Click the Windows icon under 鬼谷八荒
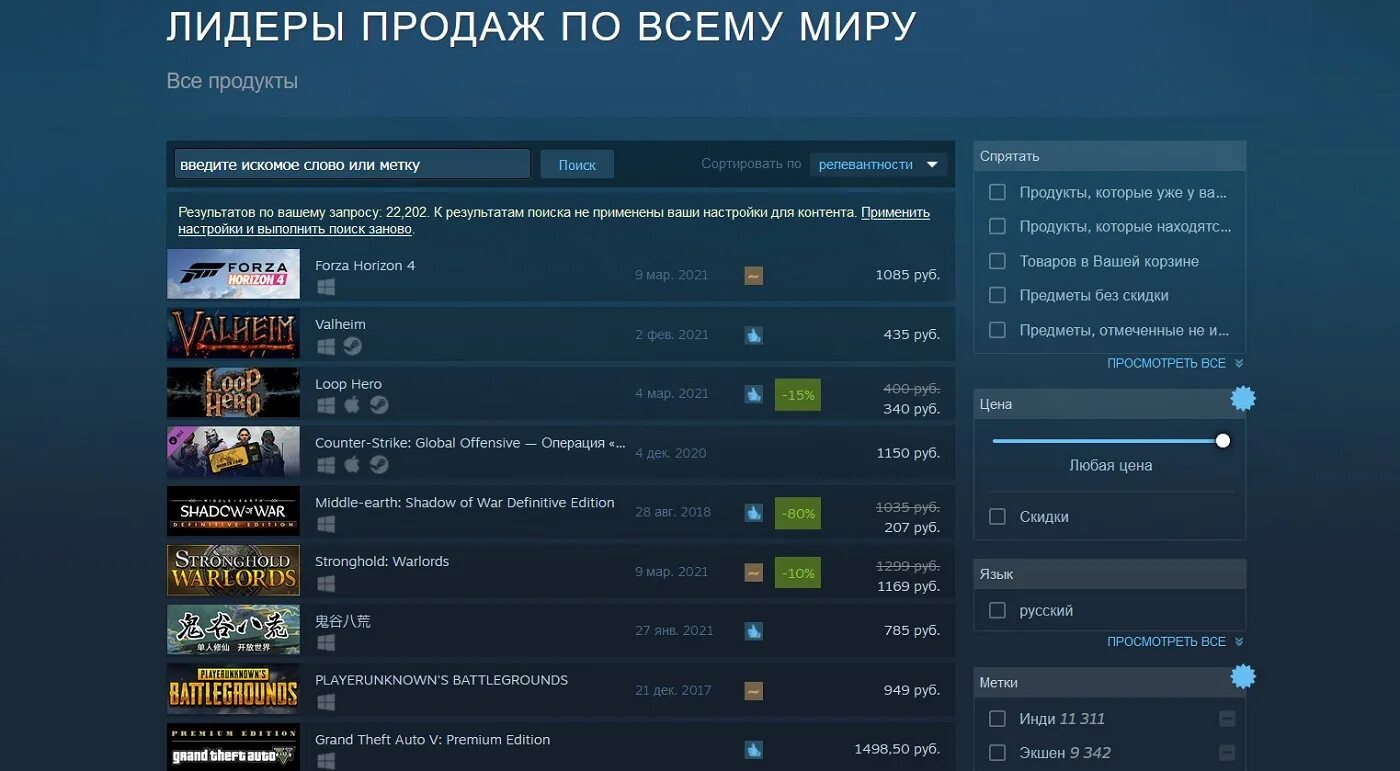Viewport: 1400px width, 771px height. click(325, 643)
